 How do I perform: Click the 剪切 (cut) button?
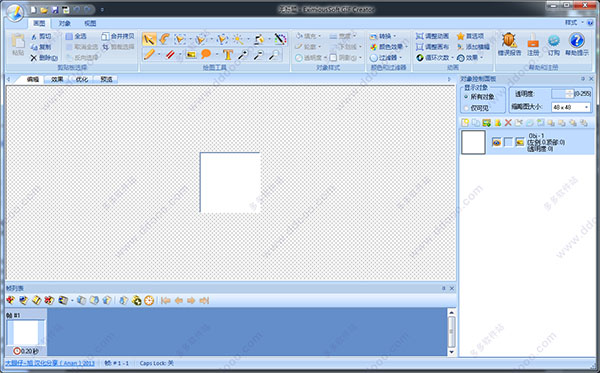[41, 36]
